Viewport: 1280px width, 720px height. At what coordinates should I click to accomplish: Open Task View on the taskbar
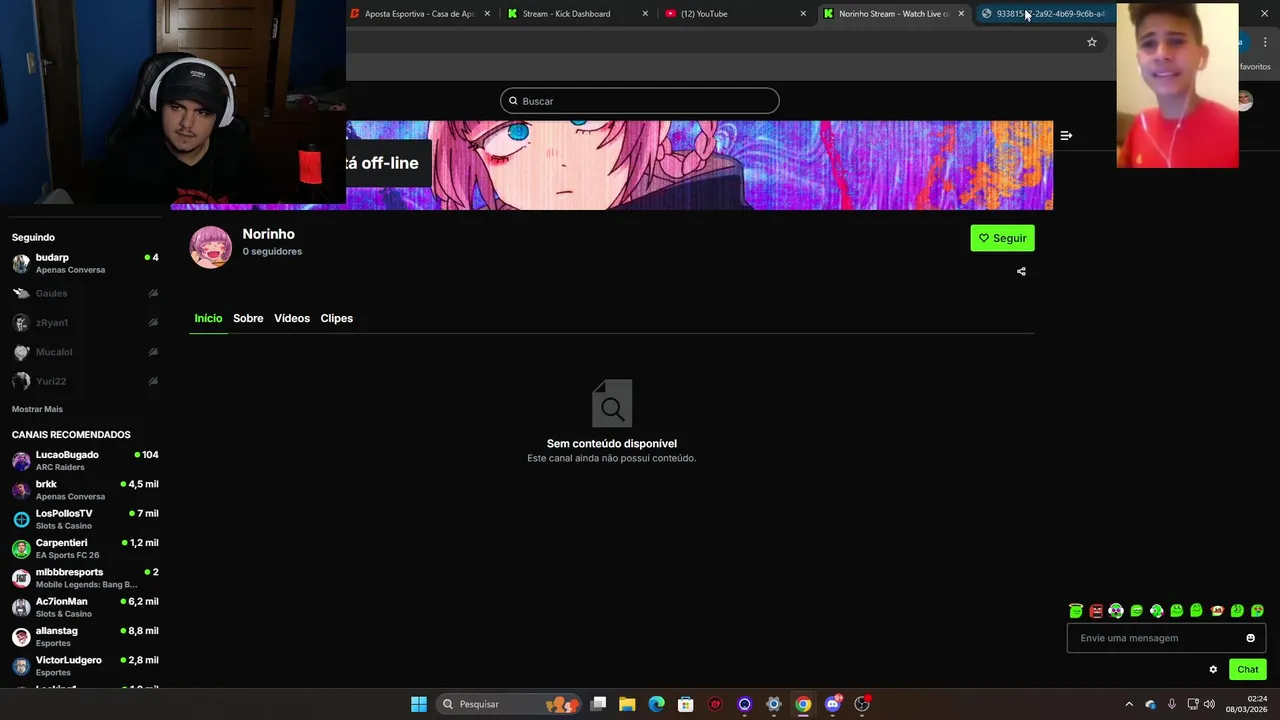point(598,704)
